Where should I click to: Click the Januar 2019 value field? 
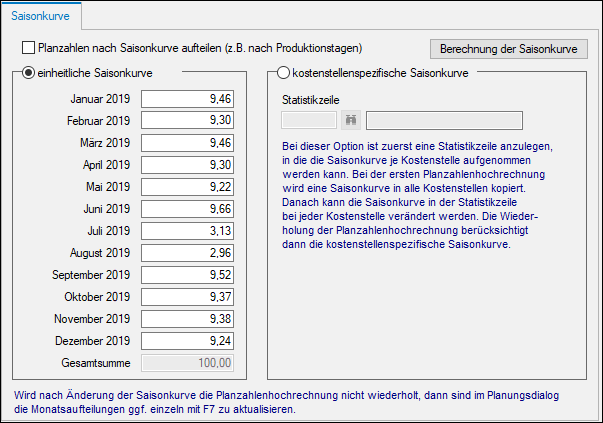click(x=187, y=99)
